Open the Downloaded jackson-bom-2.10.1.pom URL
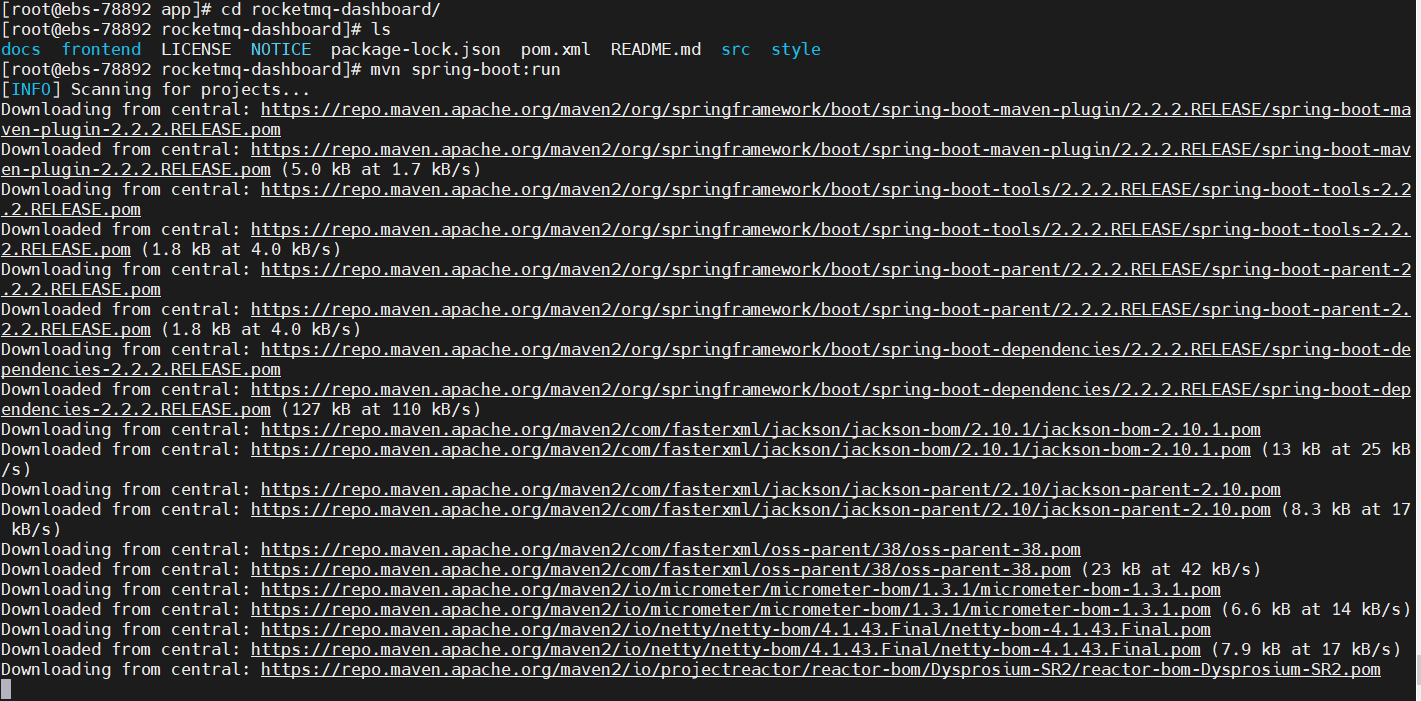This screenshot has height=701, width=1421. coord(750,449)
